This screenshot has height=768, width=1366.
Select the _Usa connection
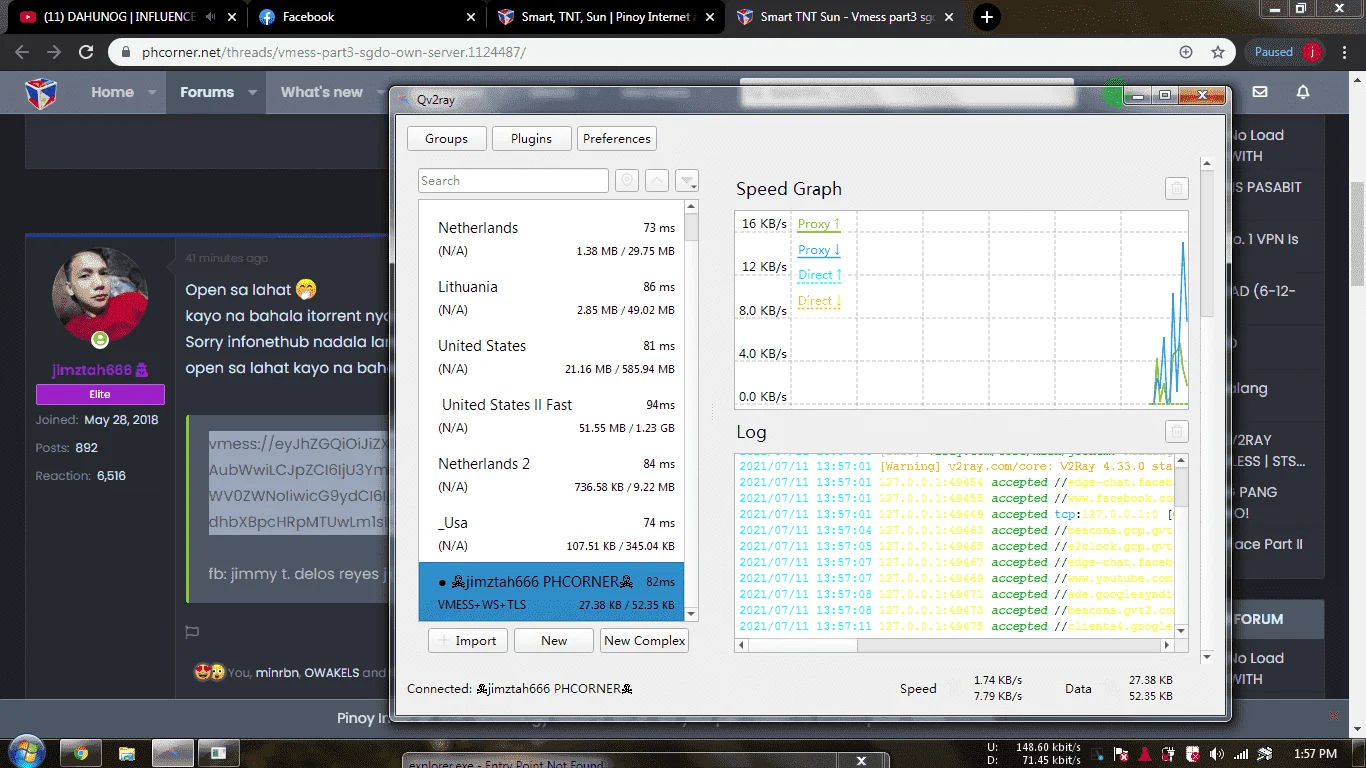point(551,533)
